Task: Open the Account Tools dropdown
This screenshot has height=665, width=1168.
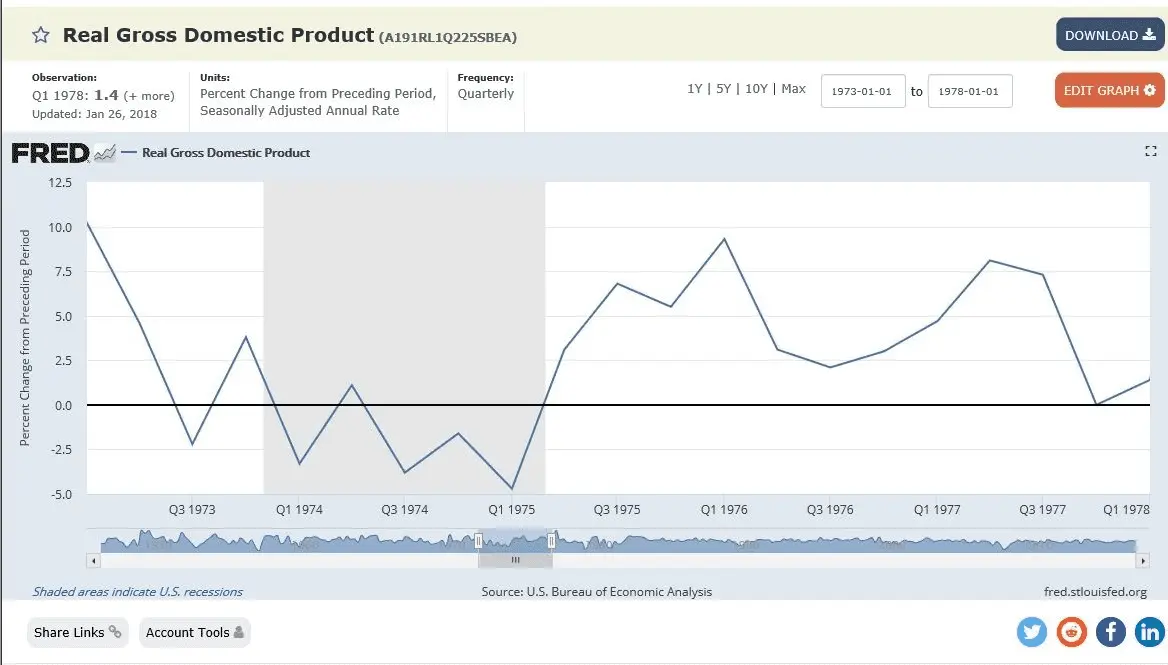Action: [x=194, y=632]
